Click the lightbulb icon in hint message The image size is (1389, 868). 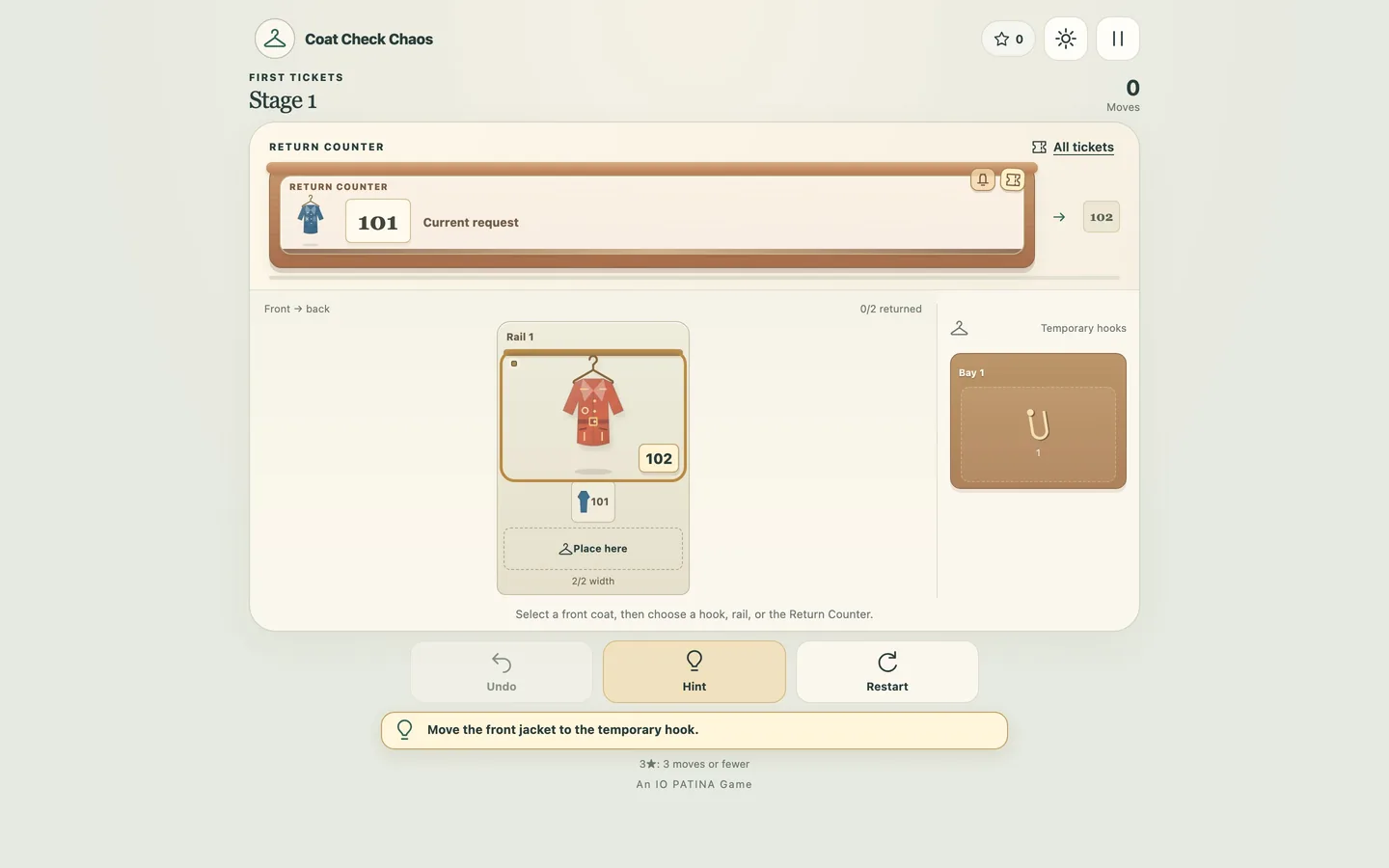[405, 730]
